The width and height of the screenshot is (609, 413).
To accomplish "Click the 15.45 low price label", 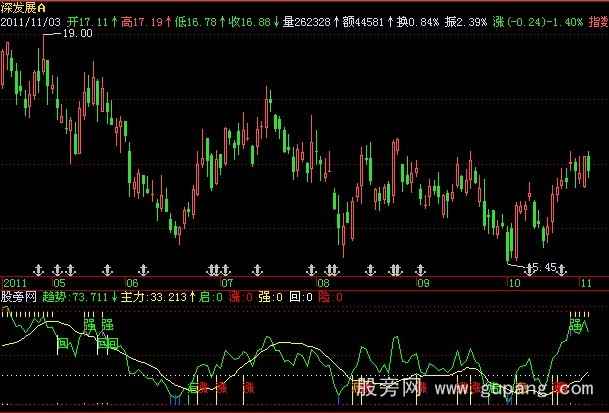I will 542,267.
